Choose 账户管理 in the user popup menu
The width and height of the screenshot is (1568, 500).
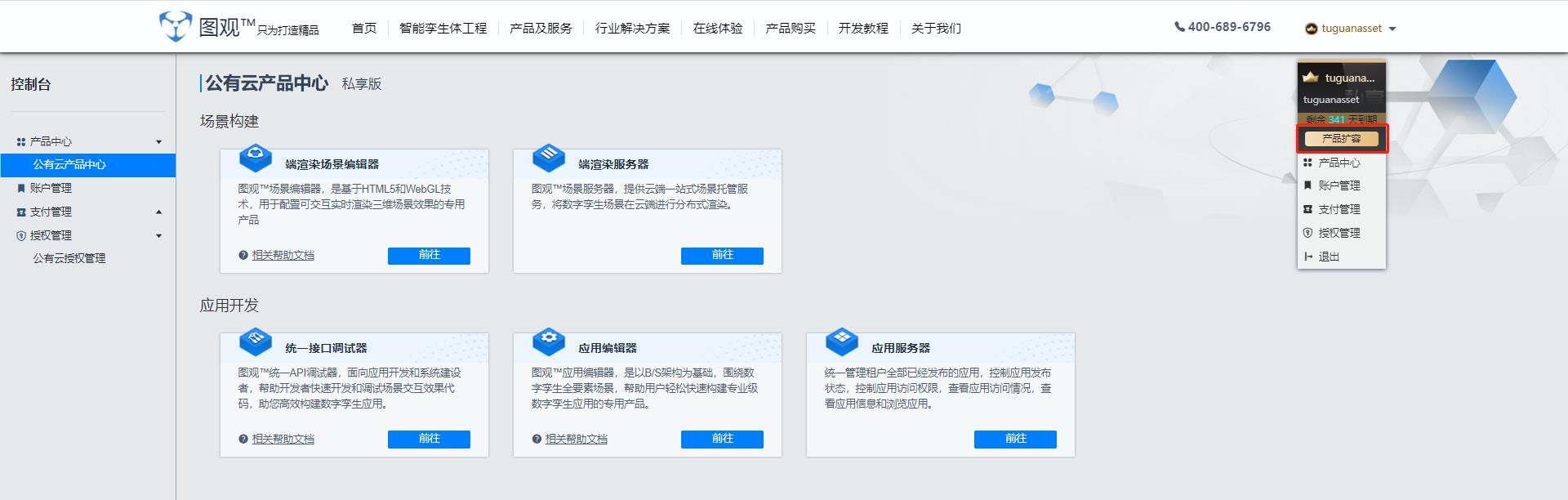(1339, 185)
